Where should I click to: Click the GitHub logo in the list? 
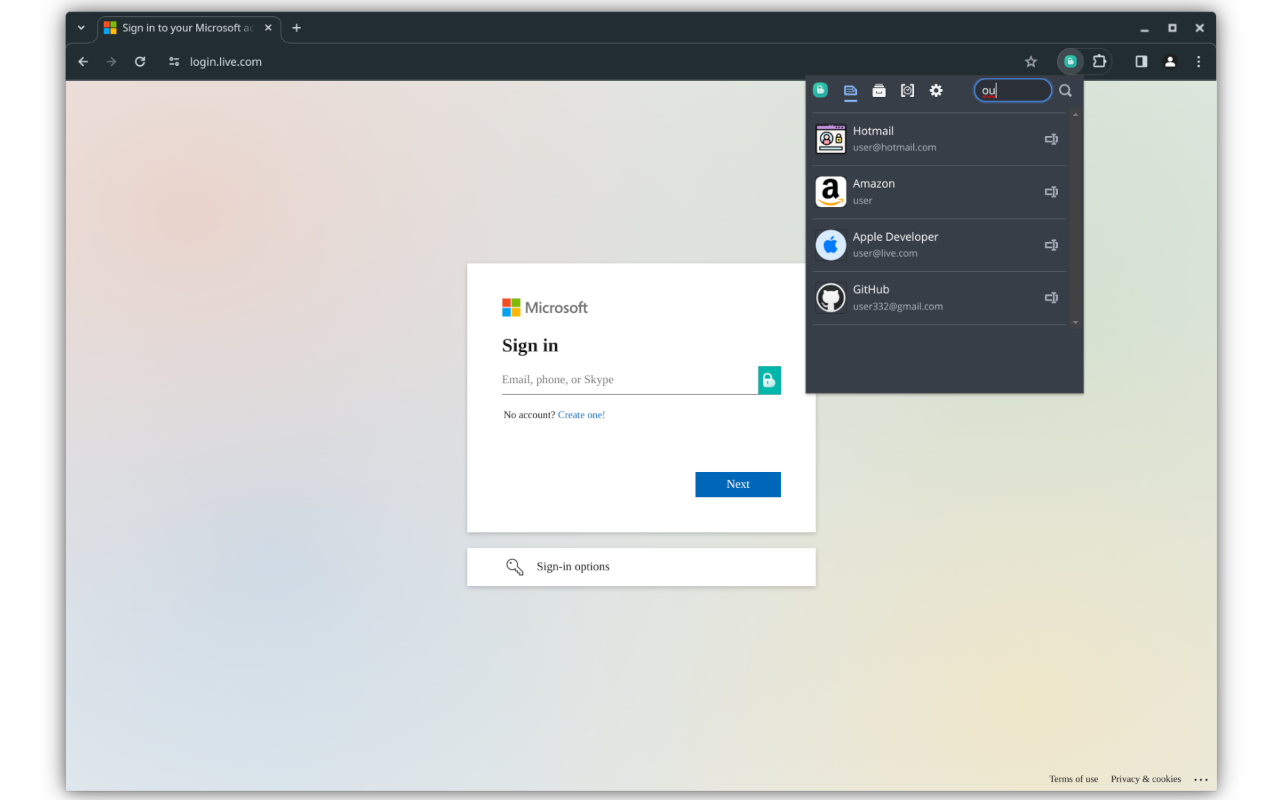pos(831,298)
